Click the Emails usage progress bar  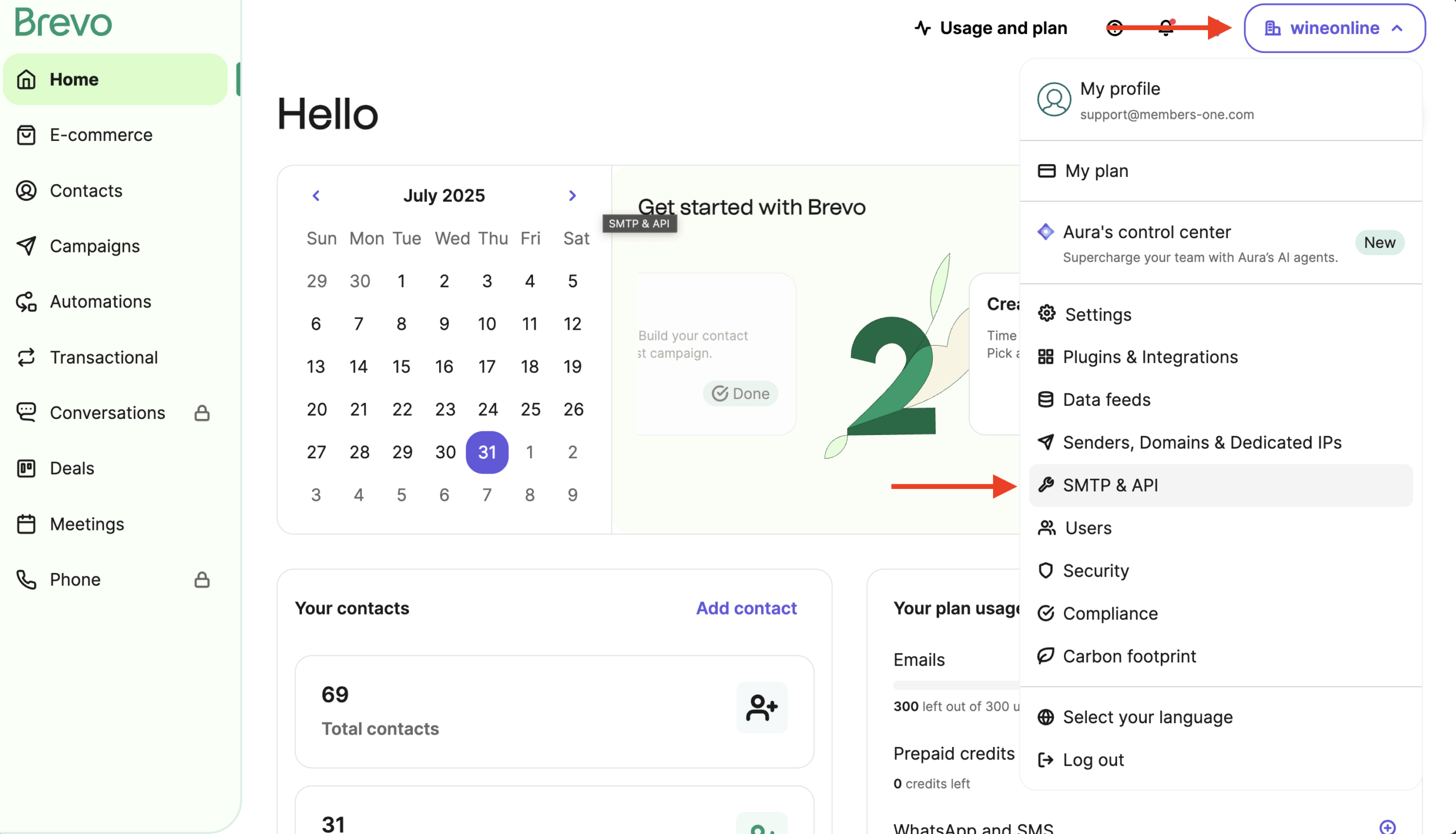tap(955, 685)
